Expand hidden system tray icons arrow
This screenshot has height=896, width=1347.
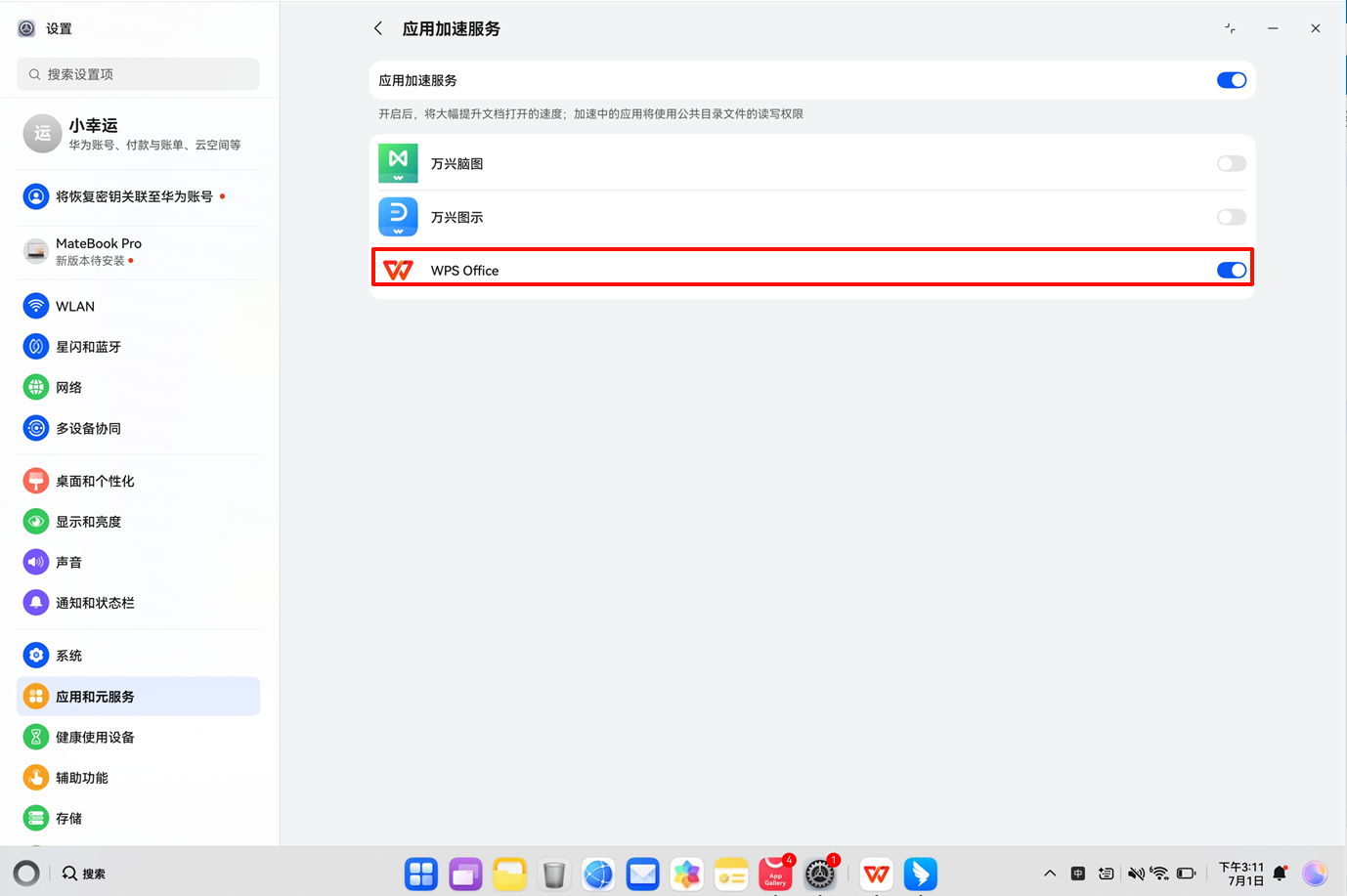pos(1050,874)
